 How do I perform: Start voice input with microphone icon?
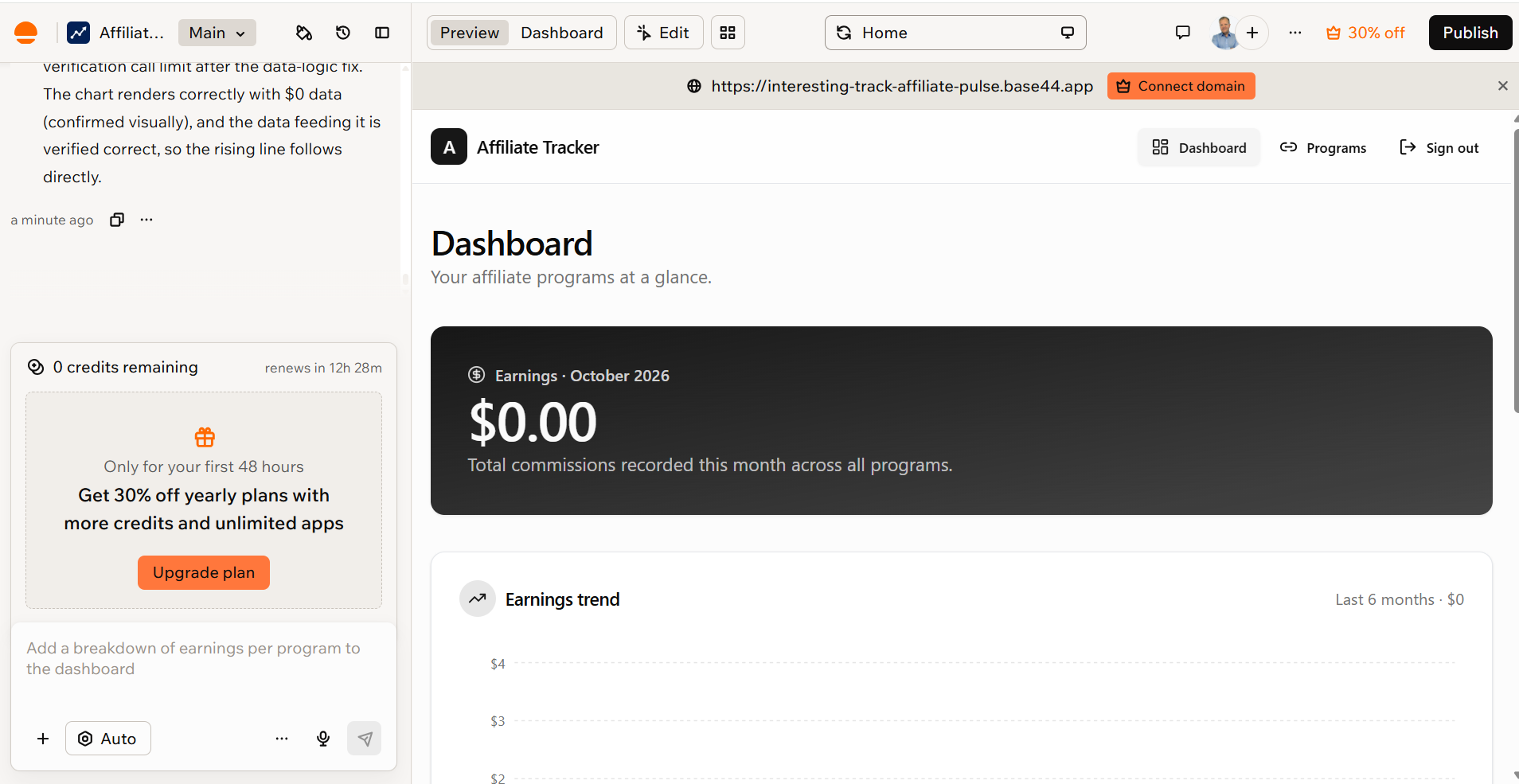323,739
